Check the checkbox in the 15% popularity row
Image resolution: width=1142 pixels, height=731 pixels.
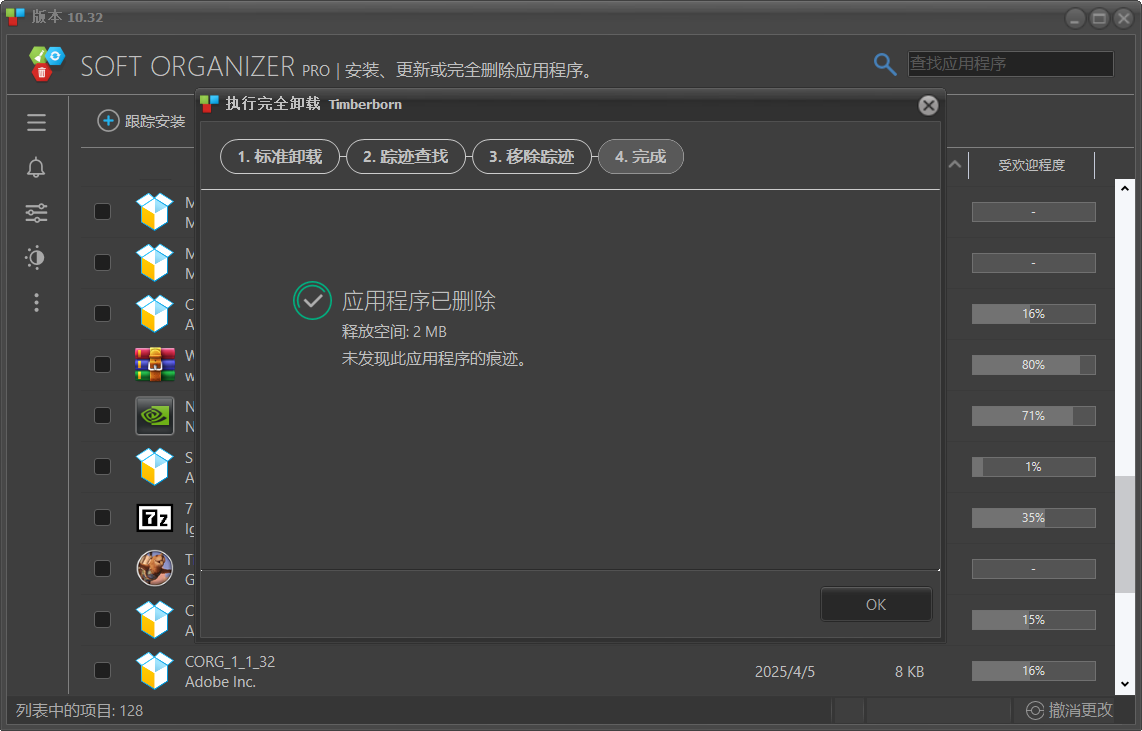pos(103,619)
